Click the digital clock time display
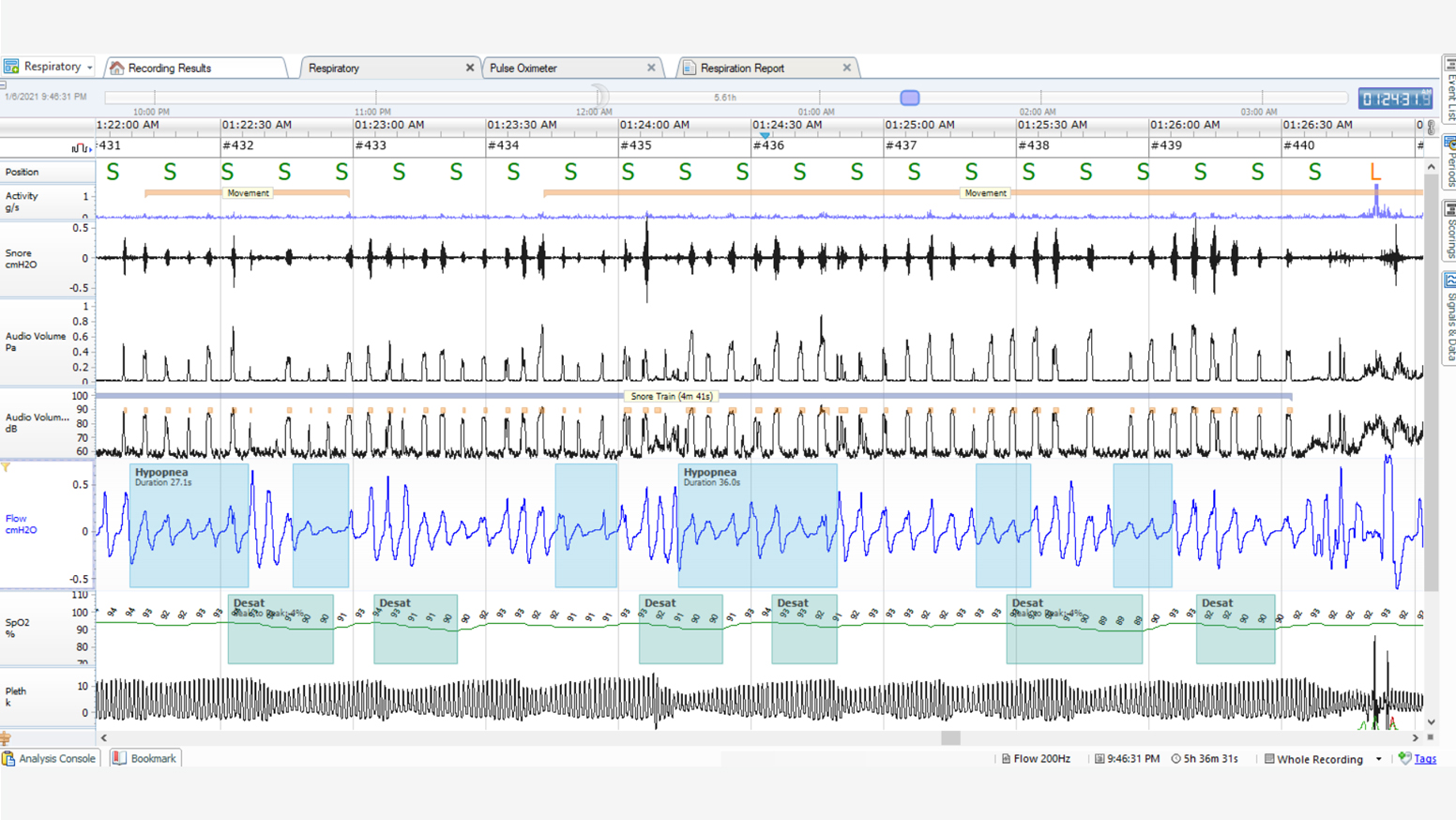Screen dimensions: 1456x820 pyautogui.click(x=1395, y=99)
